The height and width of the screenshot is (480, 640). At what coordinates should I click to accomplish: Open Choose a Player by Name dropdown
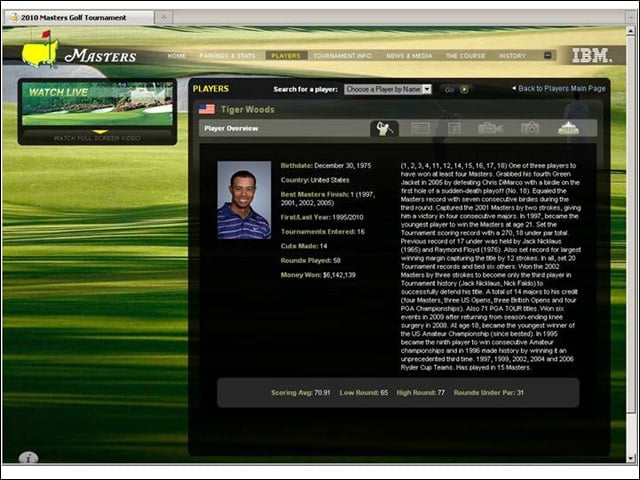pos(388,89)
